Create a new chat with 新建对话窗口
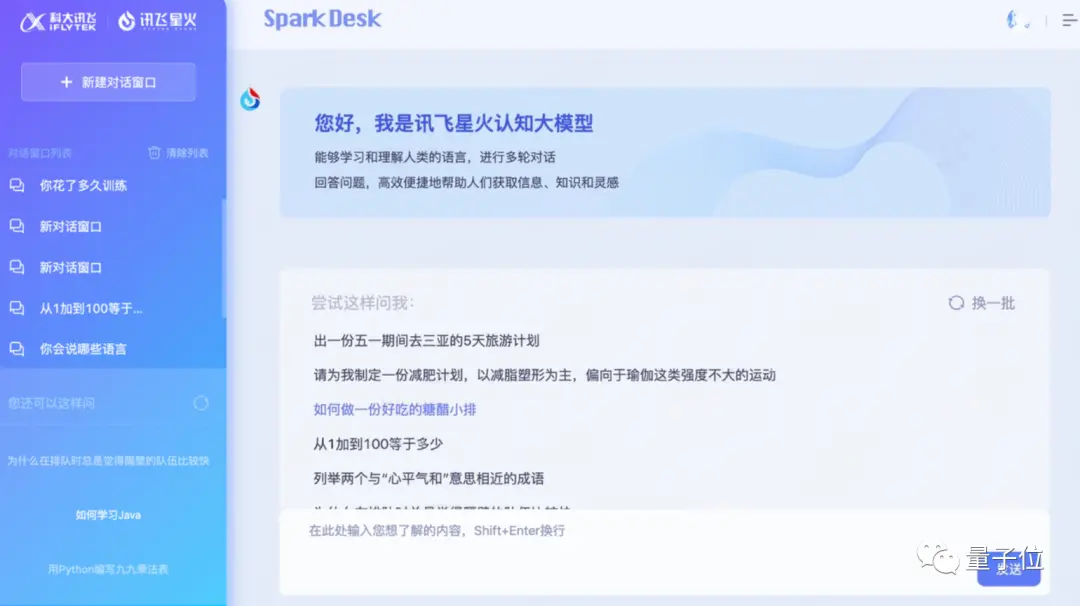Image resolution: width=1080 pixels, height=606 pixels. (108, 82)
